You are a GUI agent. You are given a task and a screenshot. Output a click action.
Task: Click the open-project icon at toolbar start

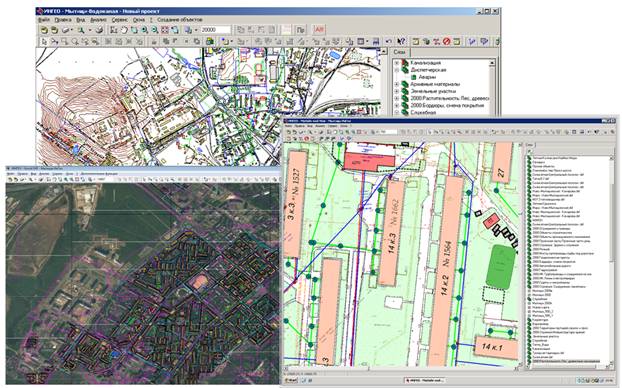[x=44, y=30]
